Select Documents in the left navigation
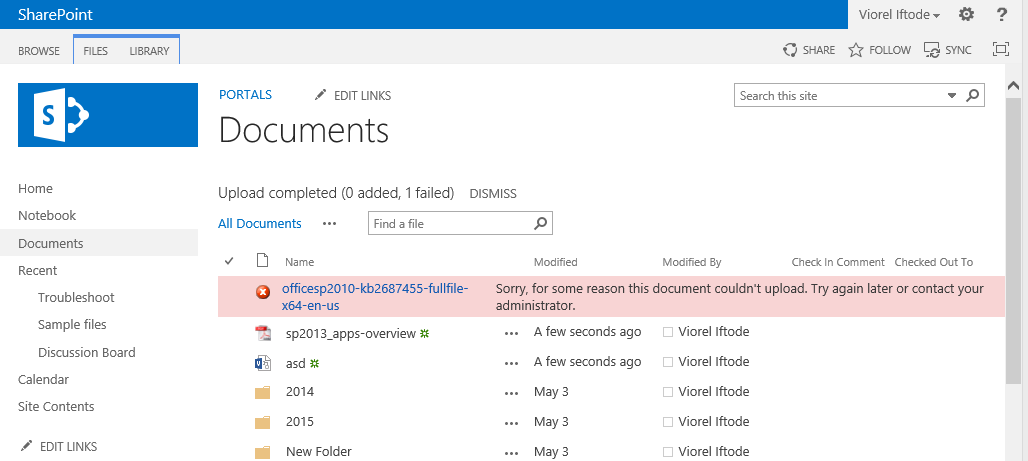 99,243
